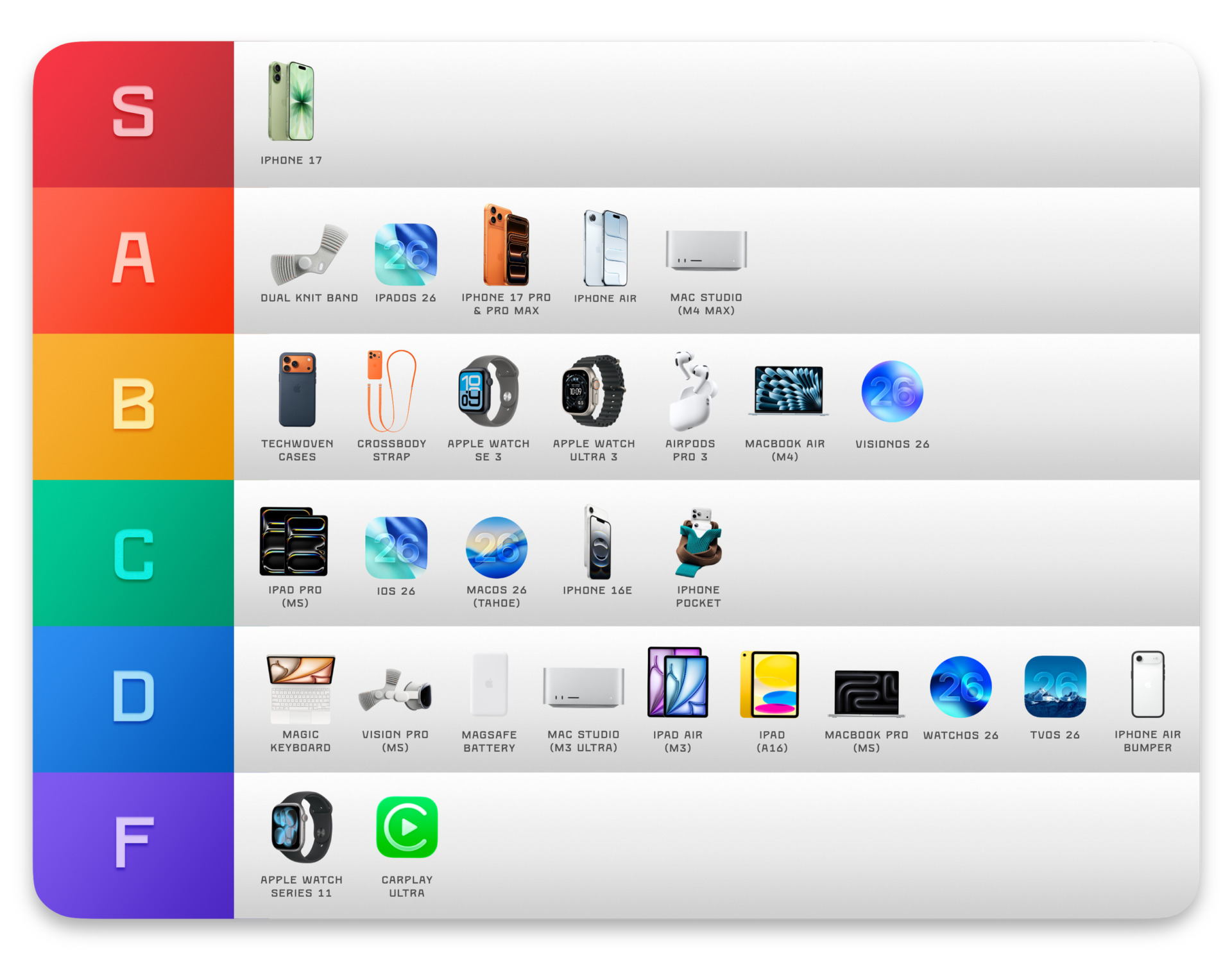Click the "IPHONE AIR BUMPER" caption
Screen dimensions: 1232x960
pos(1147,741)
